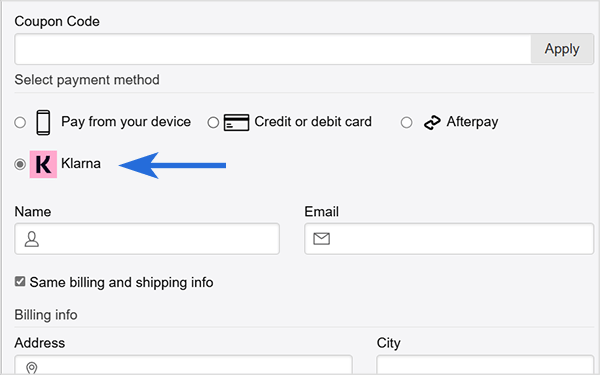600x375 pixels.
Task: Click the envelope icon in Email field
Action: point(321,239)
